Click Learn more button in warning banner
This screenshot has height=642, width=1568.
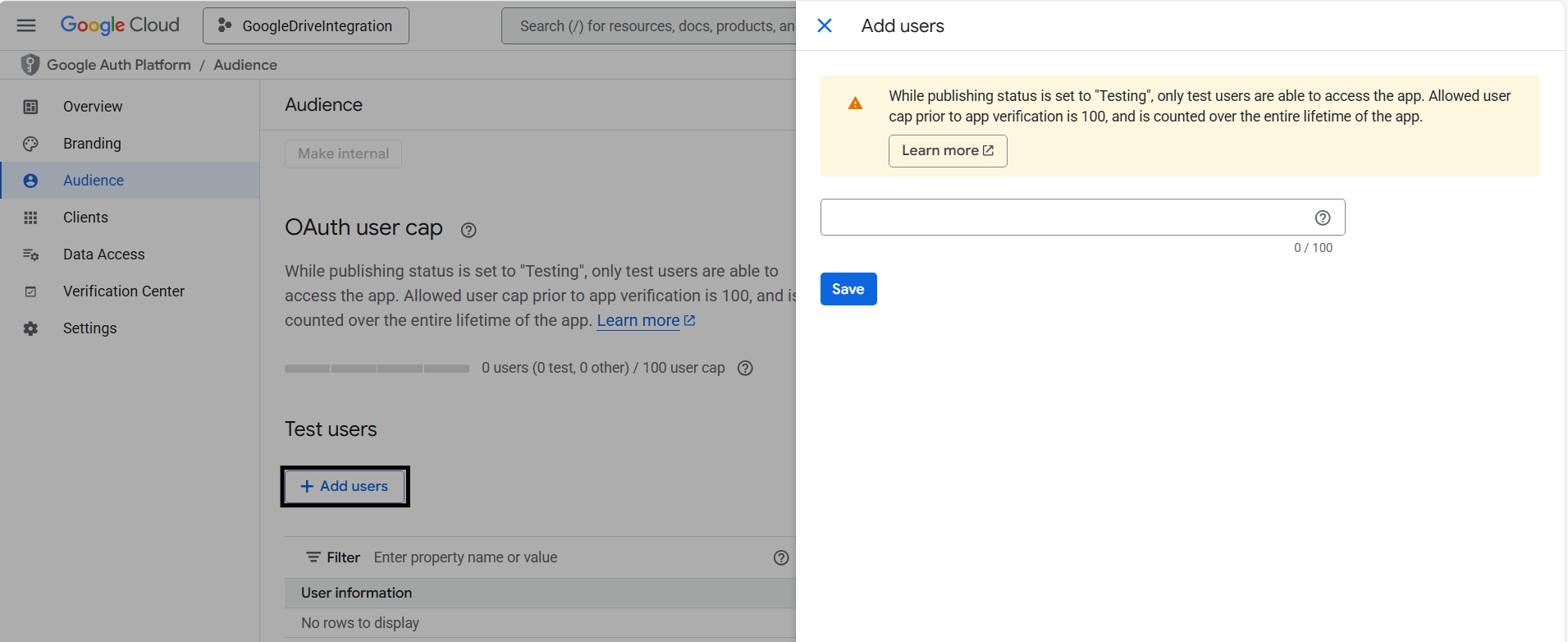coord(947,151)
